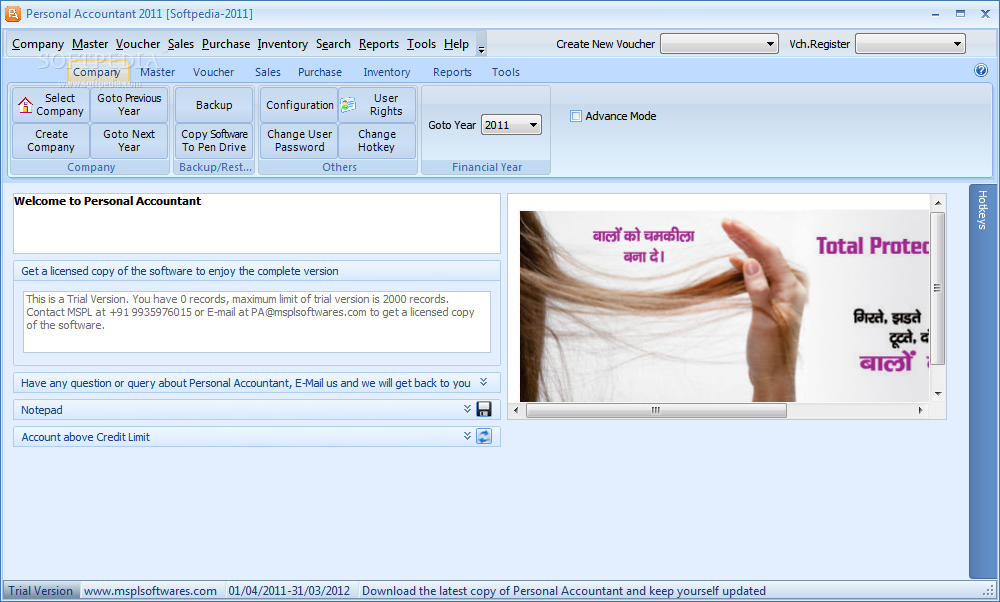
Task: Switch to the Sales ribbon tab
Action: (268, 72)
